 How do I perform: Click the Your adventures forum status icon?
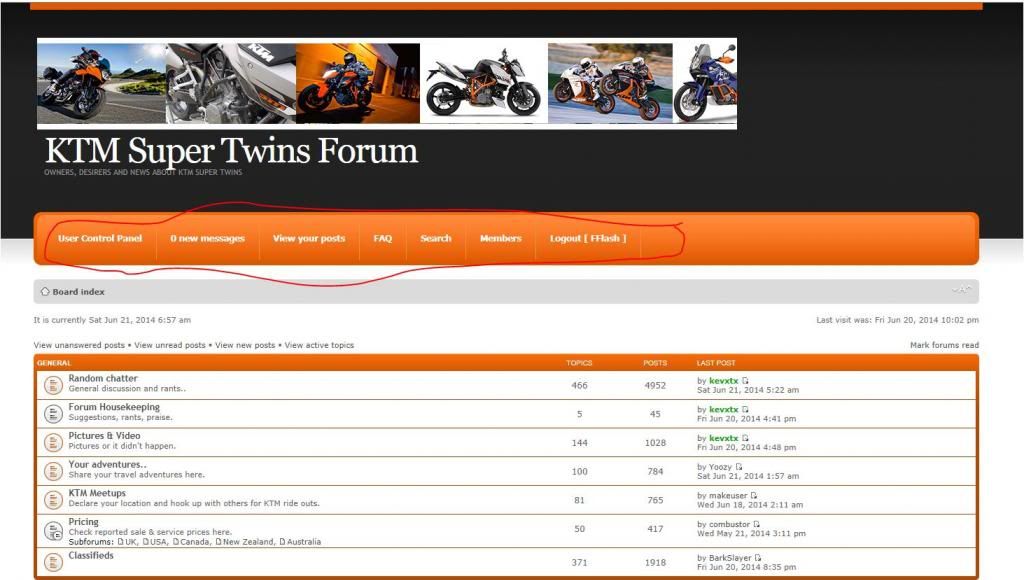(x=53, y=472)
